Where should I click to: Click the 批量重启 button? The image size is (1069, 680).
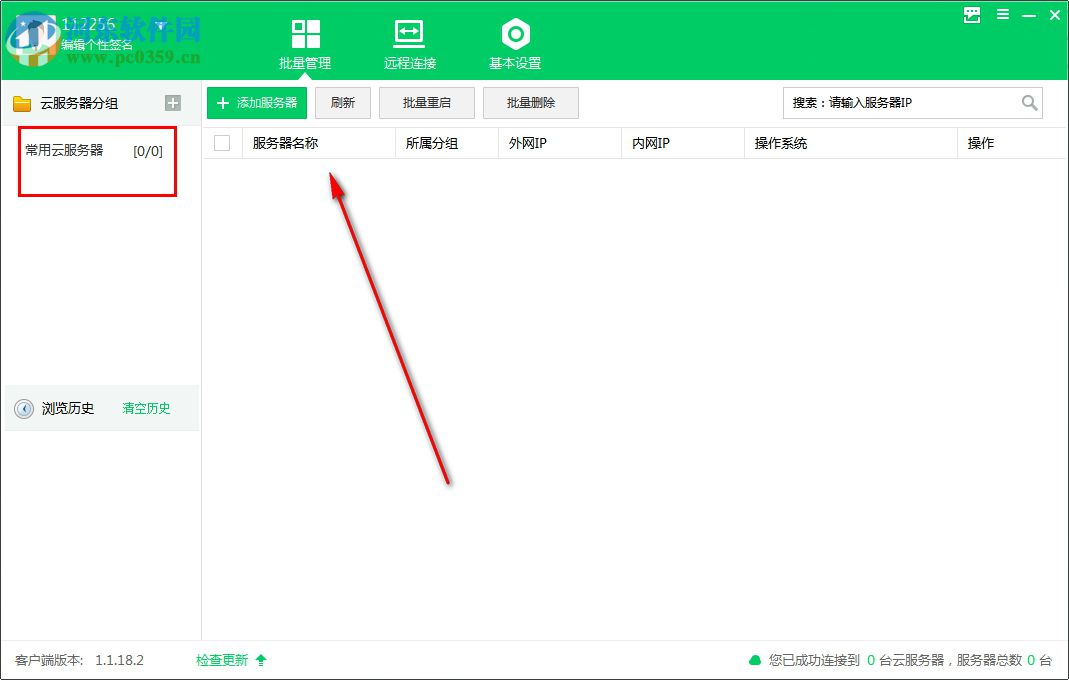click(427, 103)
